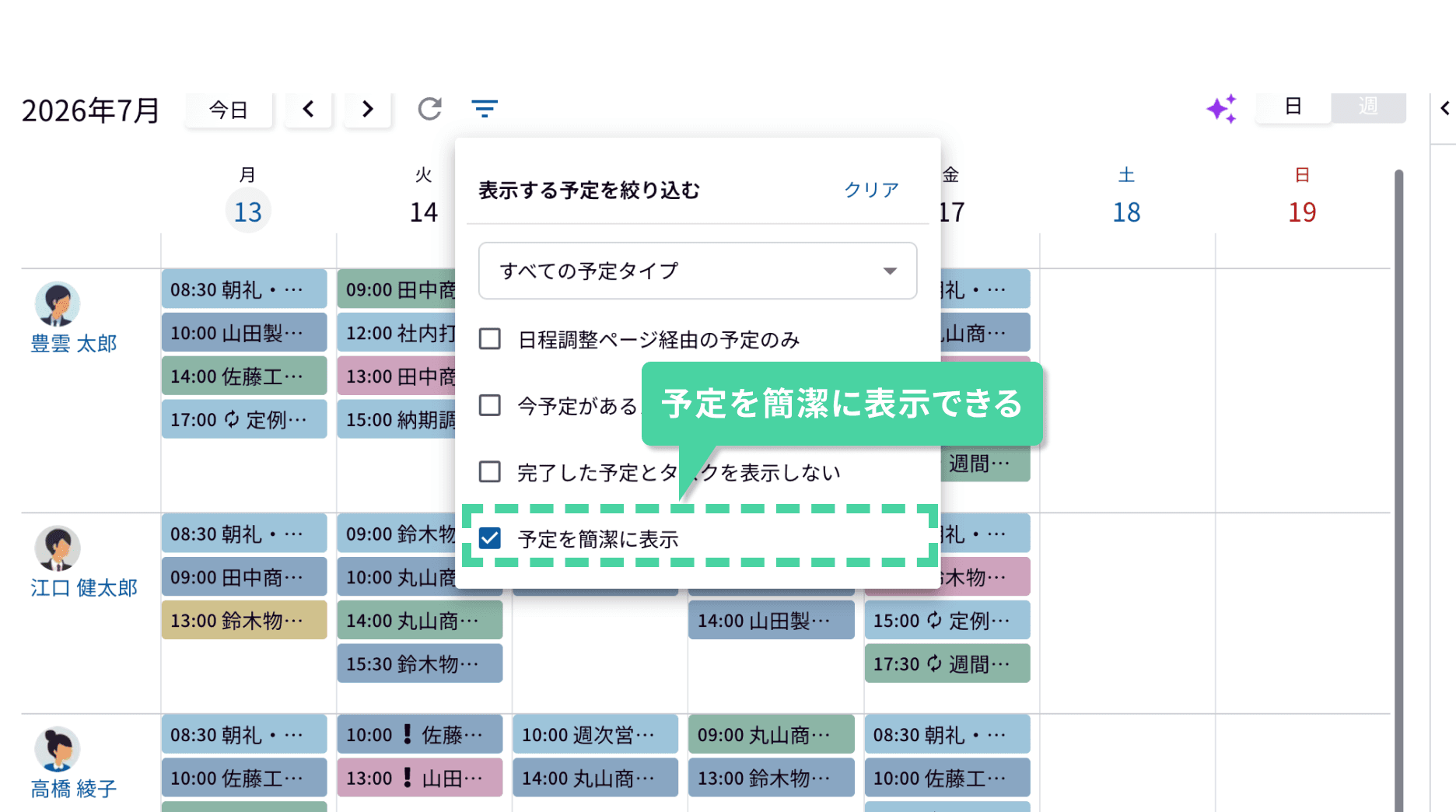Image resolution: width=1456 pixels, height=812 pixels.
Task: Jump to today with 今日 button
Action: pyautogui.click(x=229, y=109)
